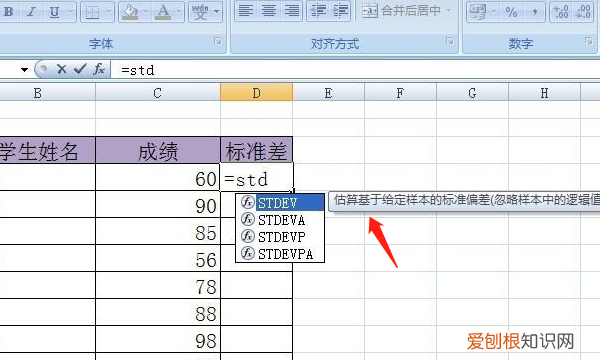Click 合并后居中 merge and center
Image resolution: width=600 pixels, height=360 pixels.
pyautogui.click(x=401, y=11)
